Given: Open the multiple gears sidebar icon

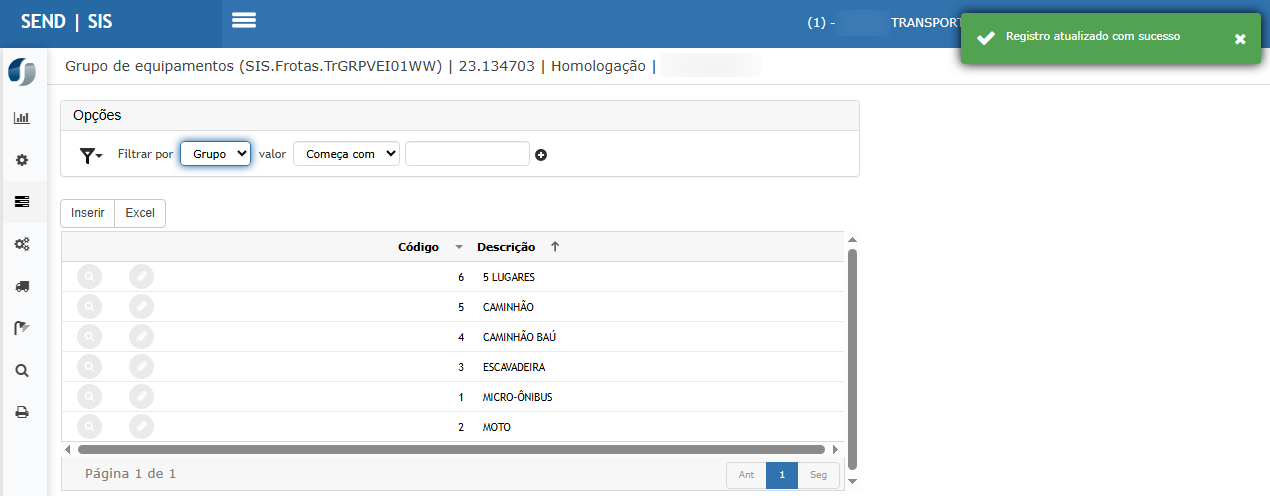Looking at the screenshot, I should (x=21, y=244).
